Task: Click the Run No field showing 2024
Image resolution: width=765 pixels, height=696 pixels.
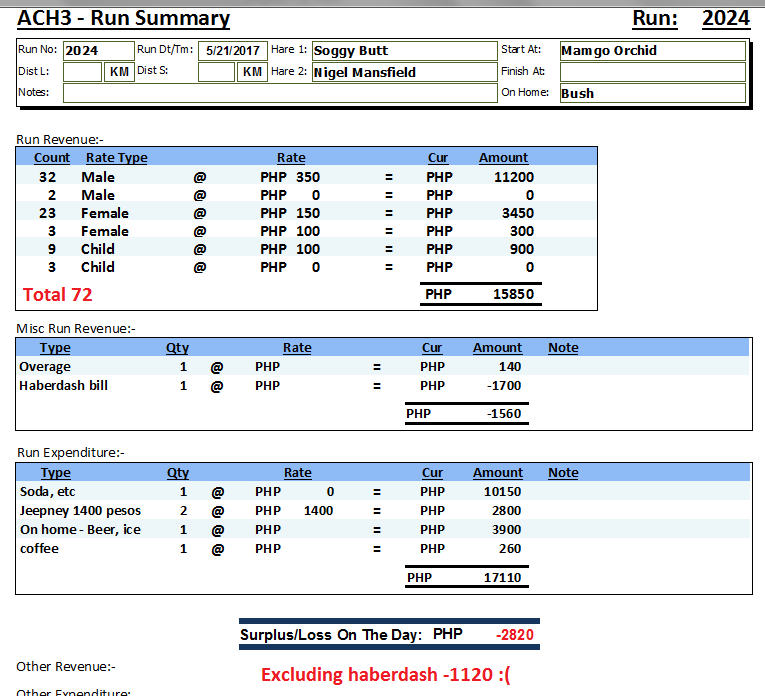Action: point(97,51)
